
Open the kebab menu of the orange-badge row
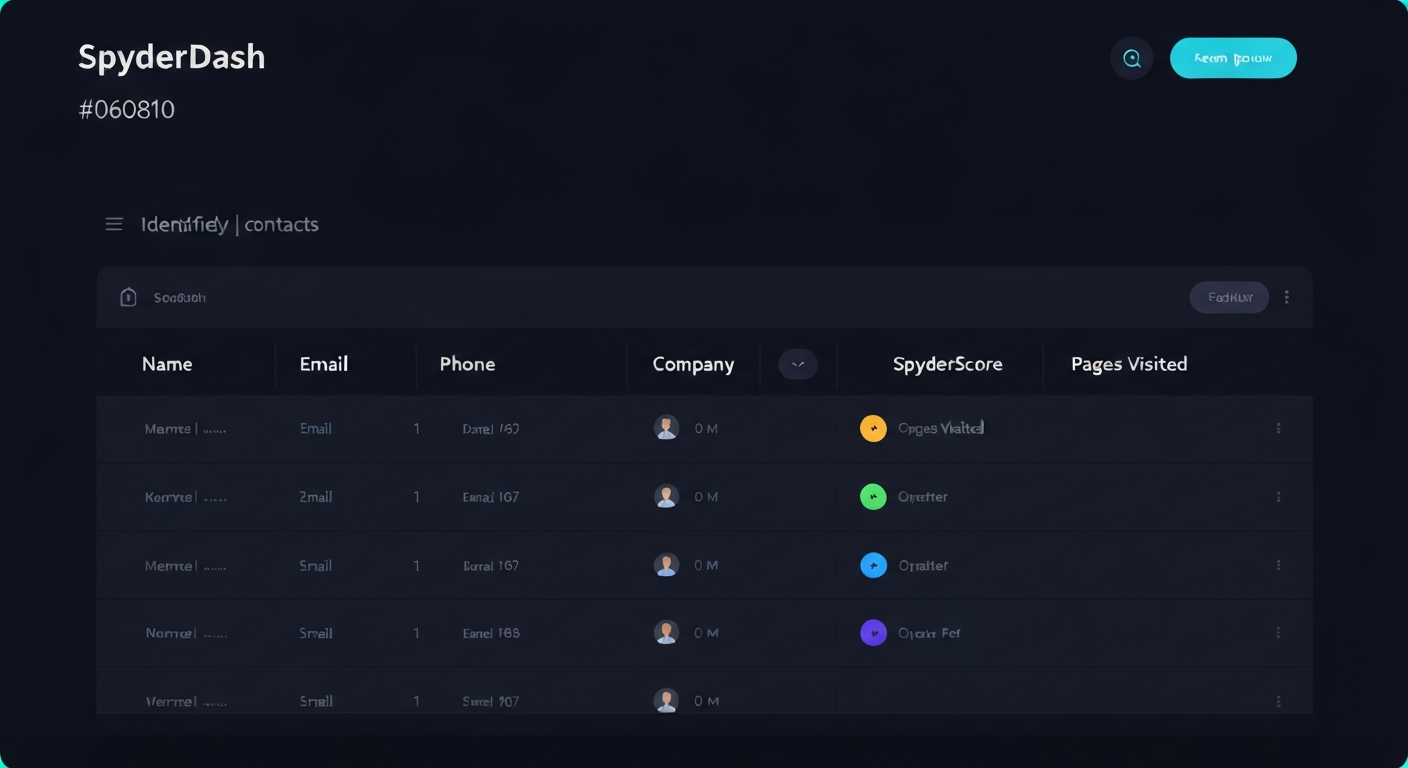tap(1278, 428)
